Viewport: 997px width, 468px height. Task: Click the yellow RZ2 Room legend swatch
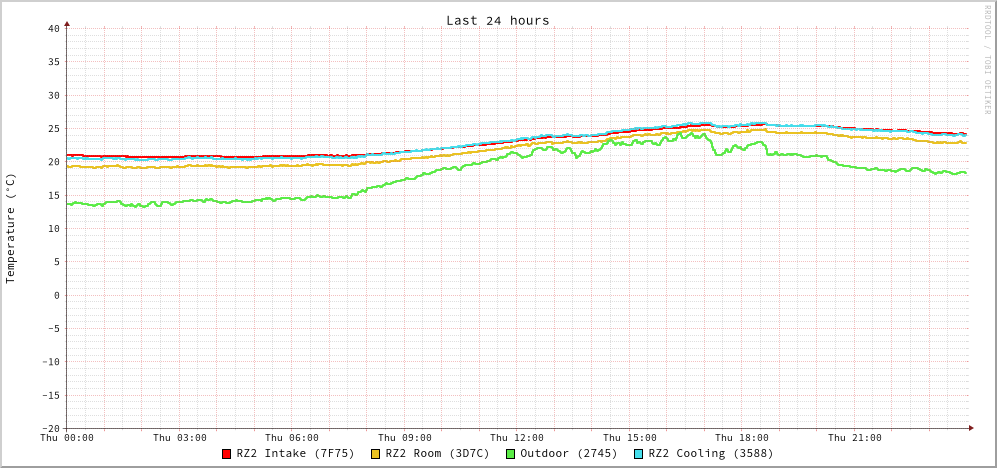pyautogui.click(x=375, y=454)
